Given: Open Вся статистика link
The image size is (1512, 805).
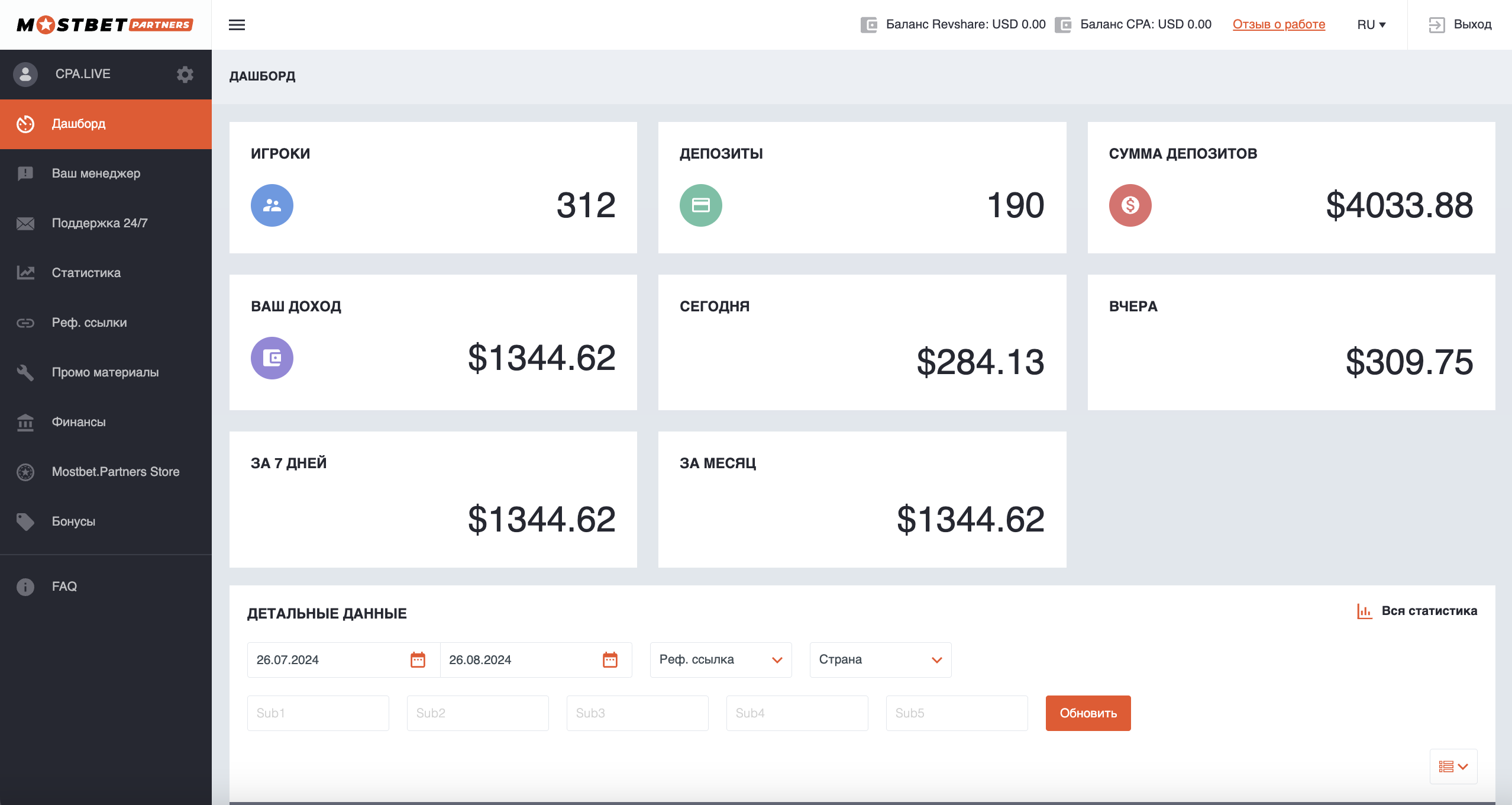Looking at the screenshot, I should coord(1417,611).
